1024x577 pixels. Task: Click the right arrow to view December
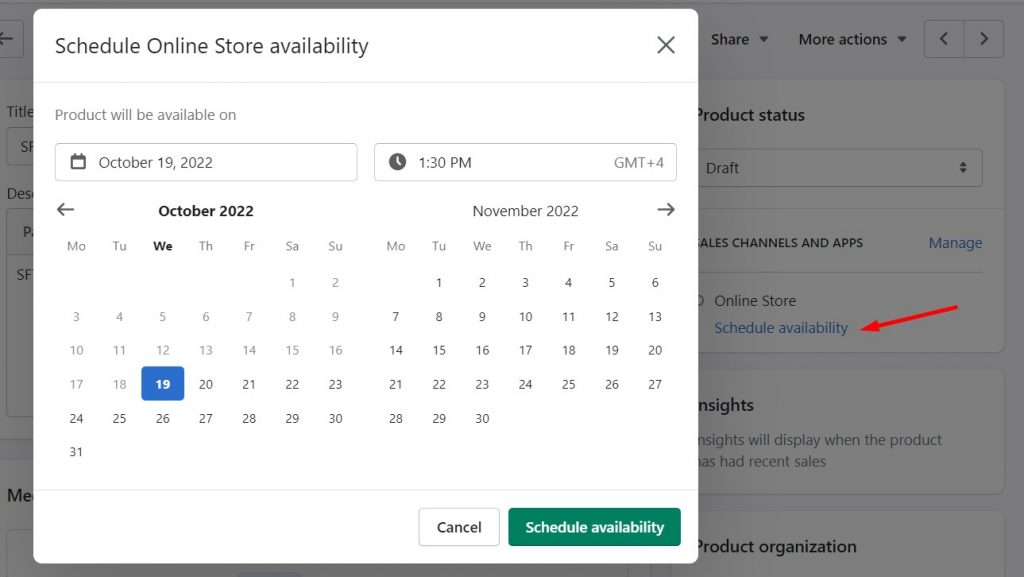[666, 210]
